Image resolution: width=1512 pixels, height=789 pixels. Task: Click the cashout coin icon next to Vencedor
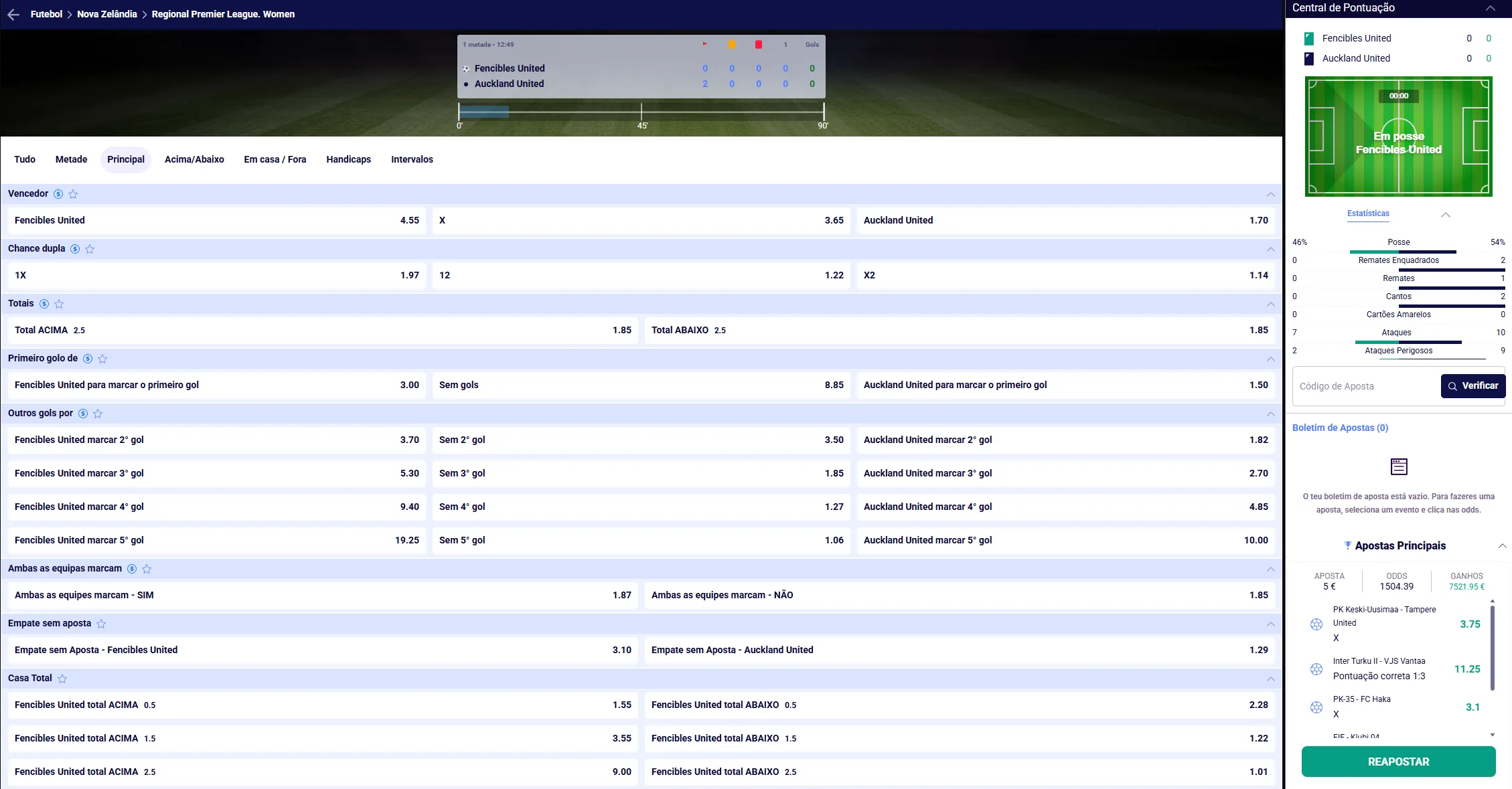point(58,194)
